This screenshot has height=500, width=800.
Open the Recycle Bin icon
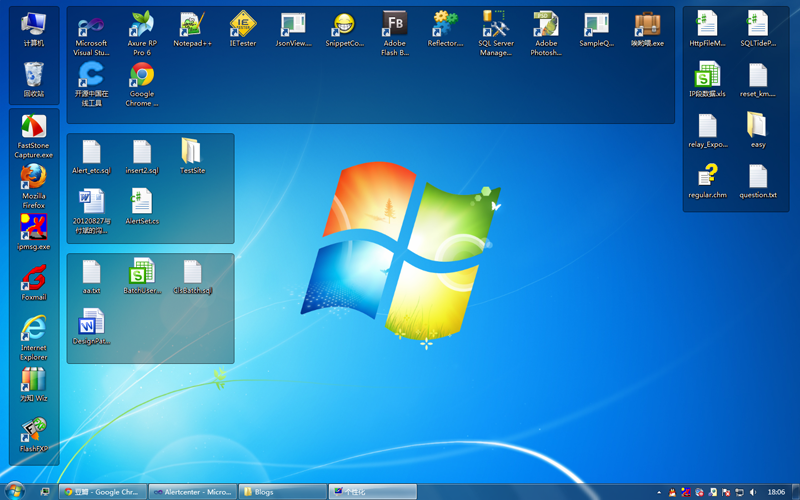point(34,80)
